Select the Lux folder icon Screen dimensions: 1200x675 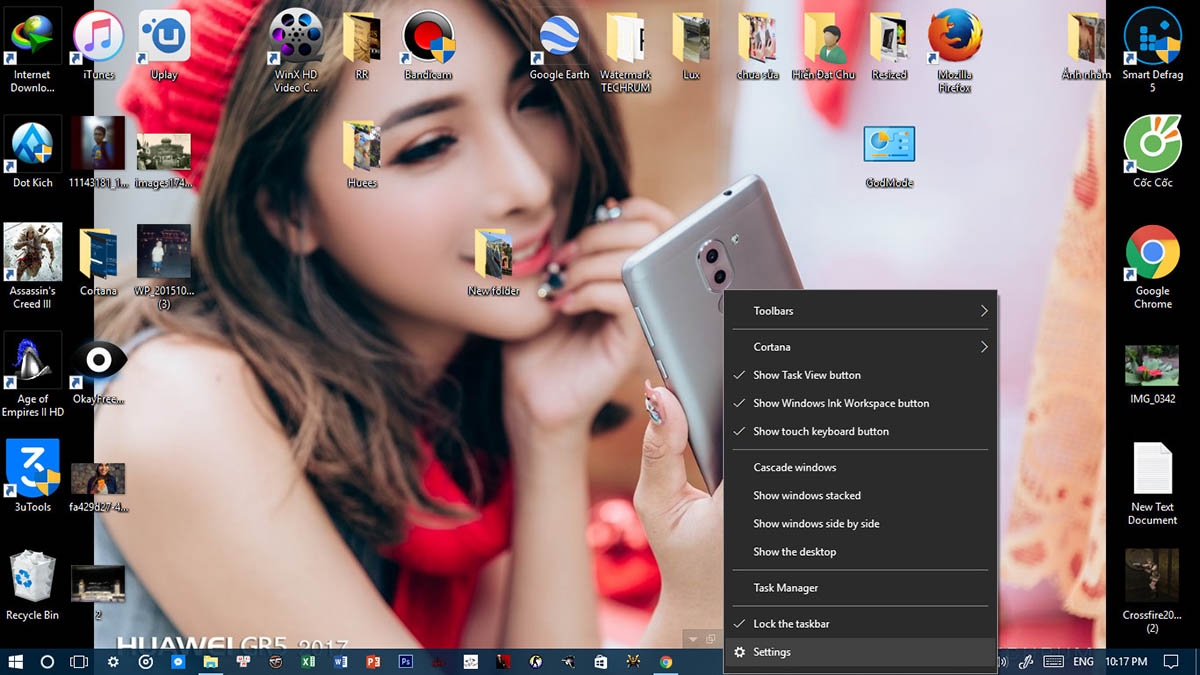click(x=691, y=45)
